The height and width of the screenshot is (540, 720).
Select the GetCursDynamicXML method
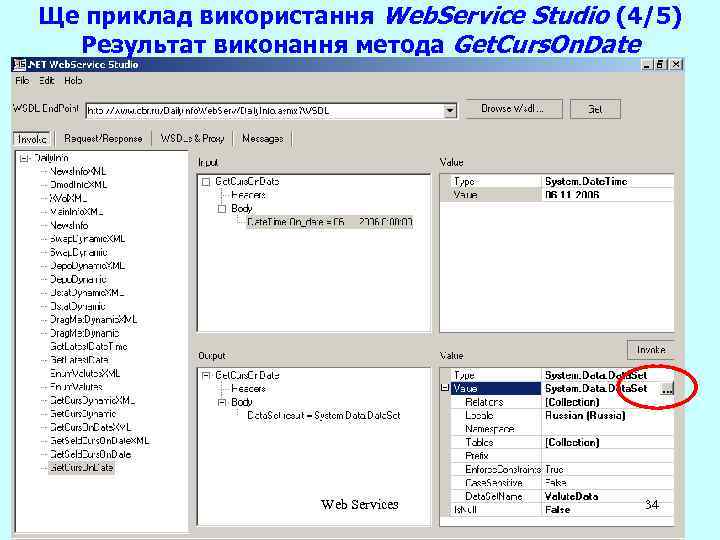(x=92, y=400)
